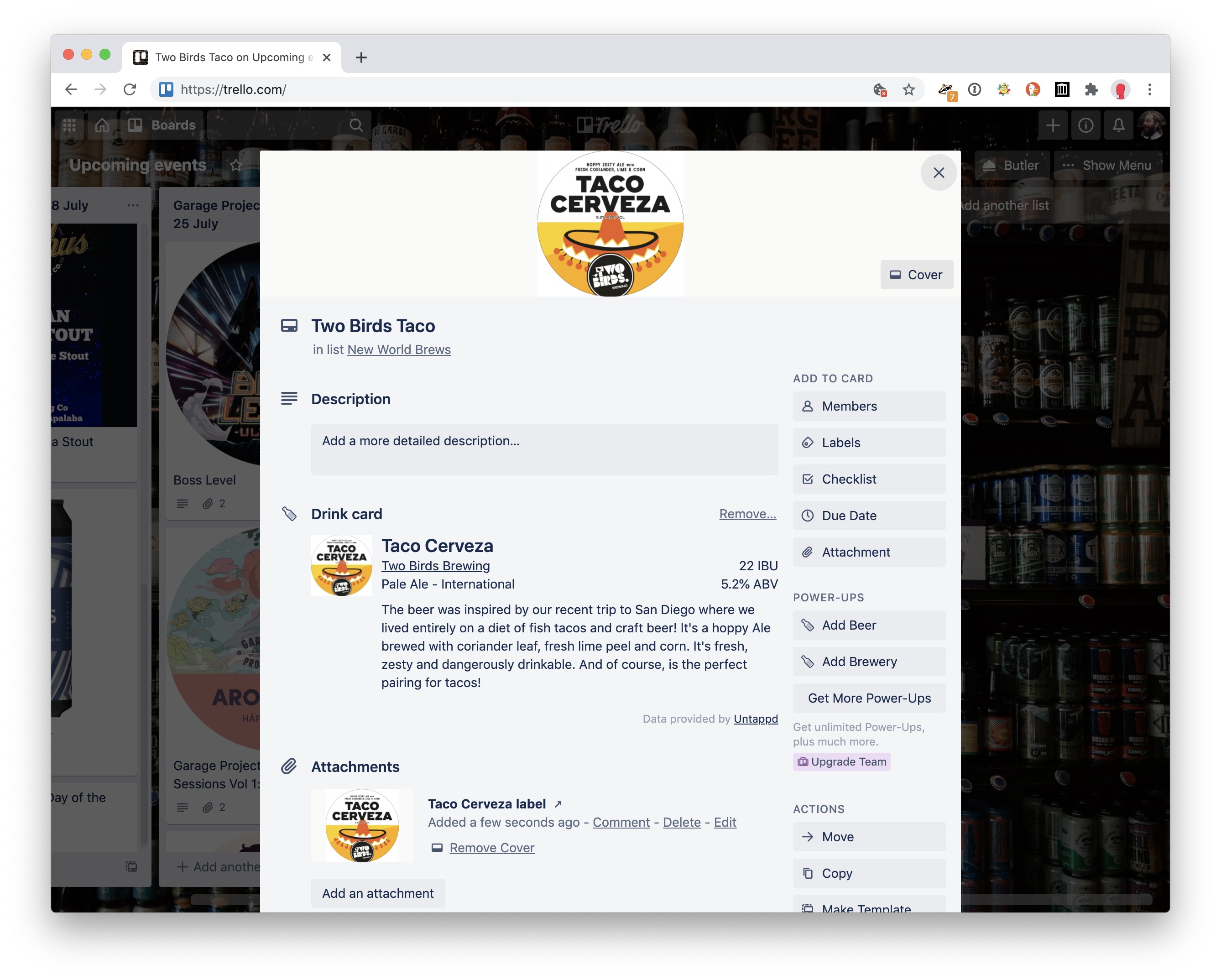
Task: Open the Taco Cerveza label attachment thumbnail
Action: [x=362, y=825]
